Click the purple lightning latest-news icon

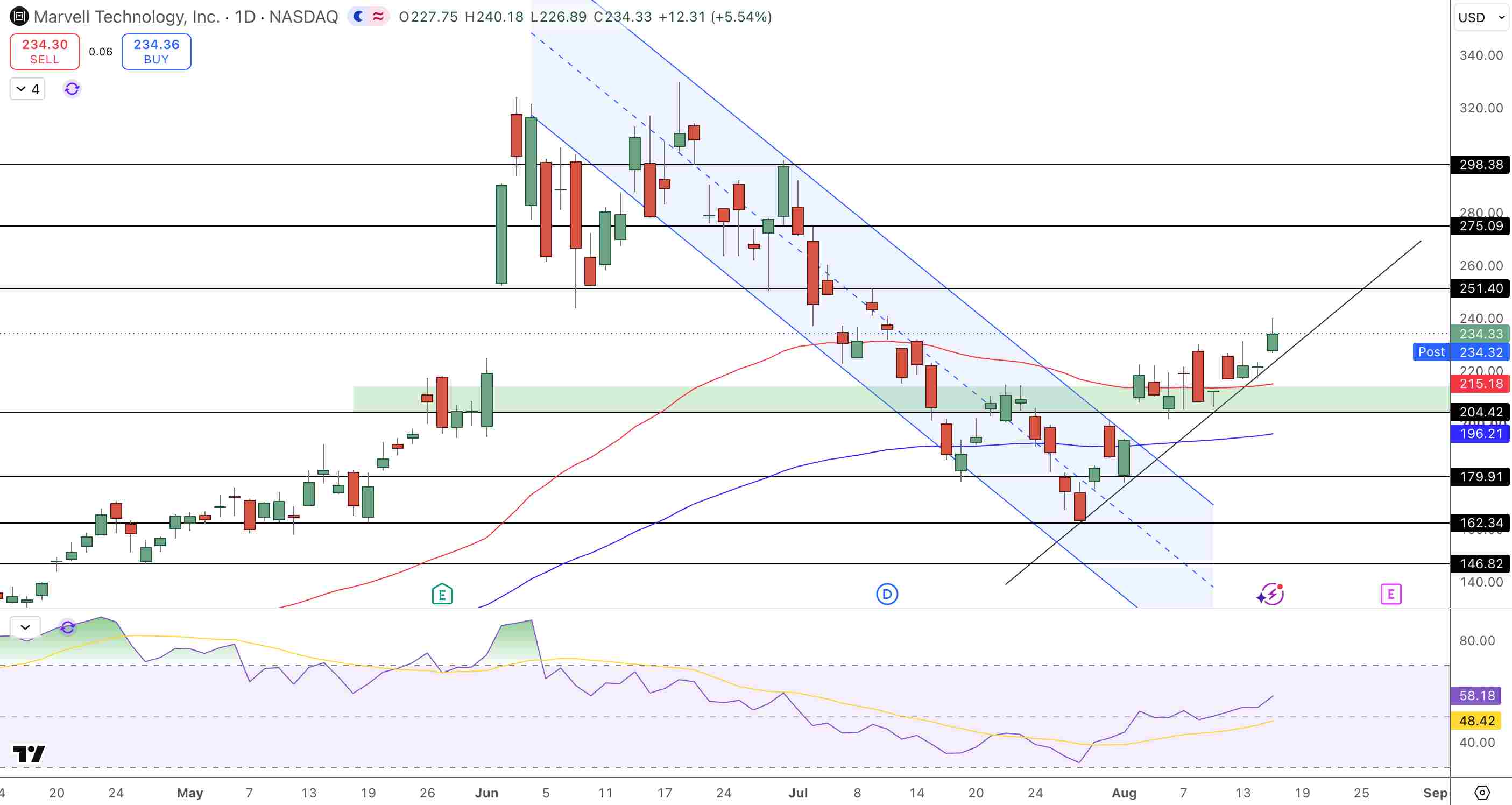click(1270, 594)
